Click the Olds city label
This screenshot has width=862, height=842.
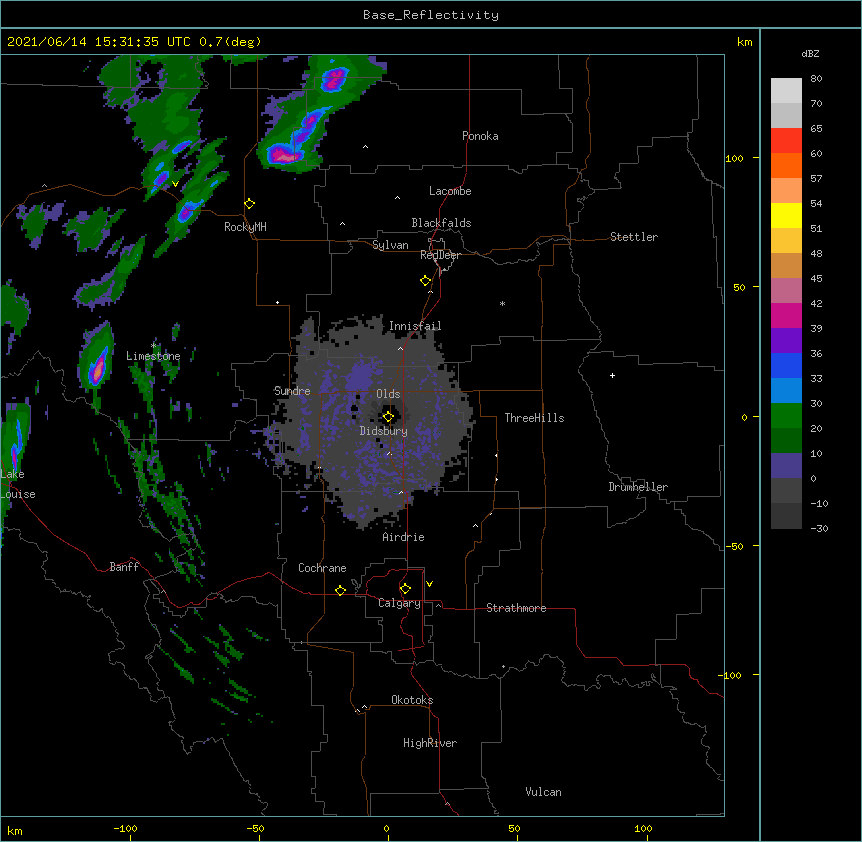[388, 394]
